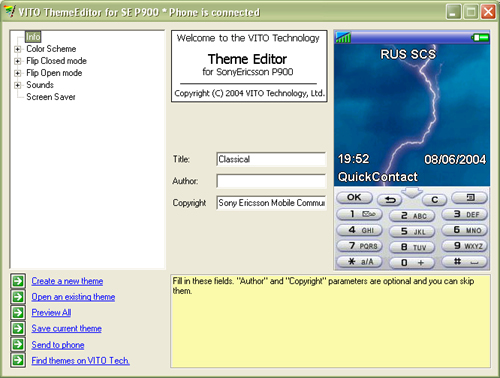Click the 4 GHI key on keypad

point(359,230)
